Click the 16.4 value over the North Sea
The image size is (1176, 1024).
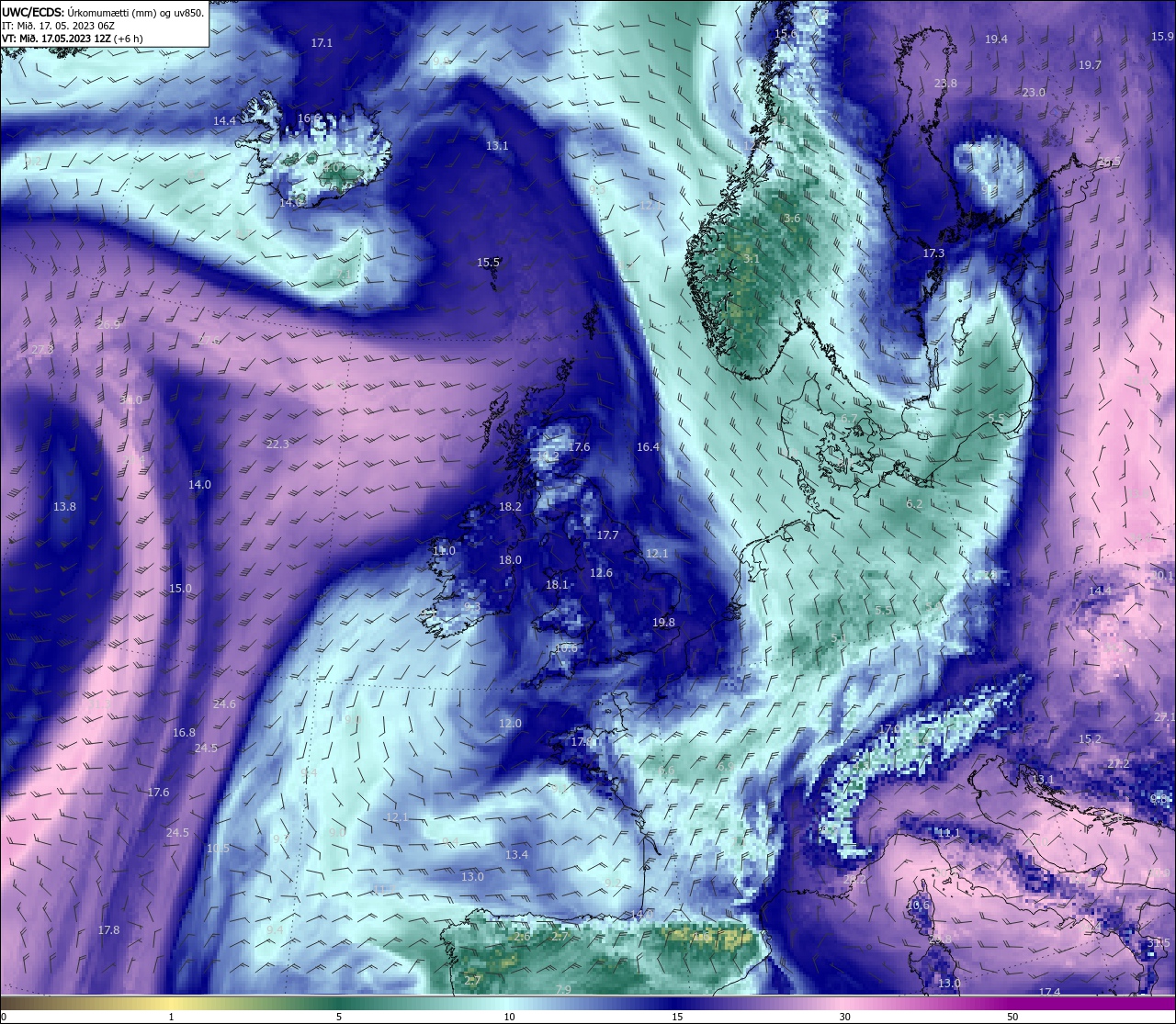click(648, 447)
